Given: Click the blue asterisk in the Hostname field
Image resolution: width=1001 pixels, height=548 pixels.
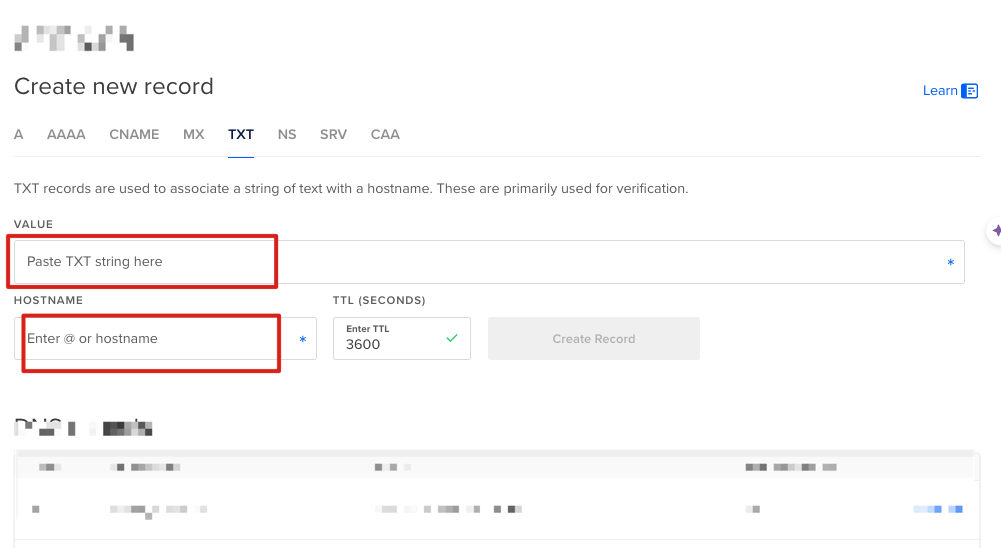Looking at the screenshot, I should tap(302, 339).
